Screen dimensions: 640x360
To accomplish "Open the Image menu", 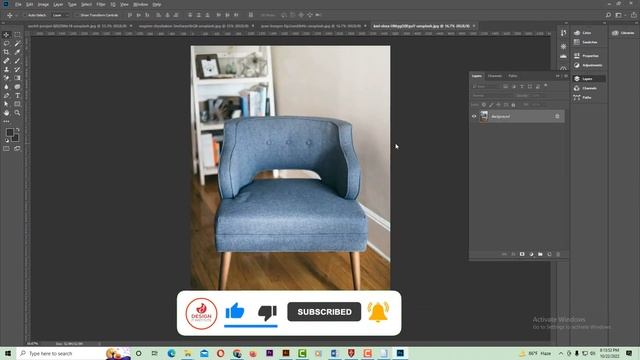I will click(43, 4).
